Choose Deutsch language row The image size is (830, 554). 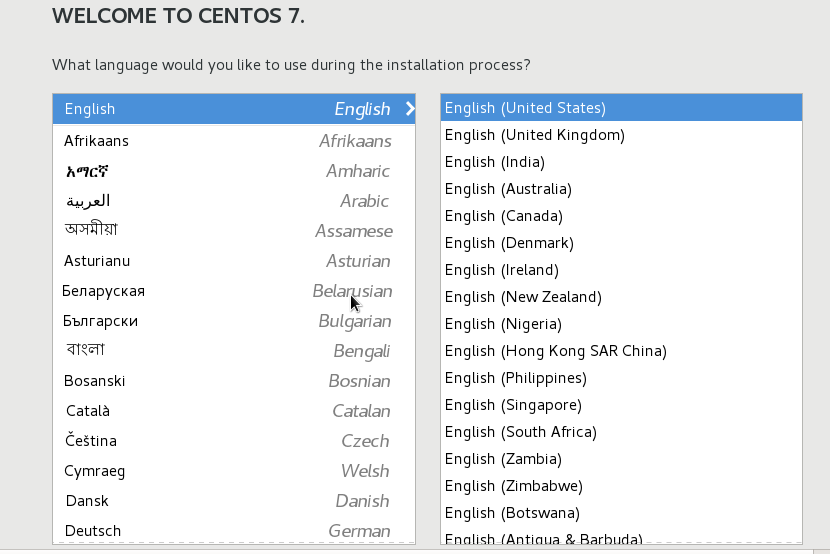(234, 530)
